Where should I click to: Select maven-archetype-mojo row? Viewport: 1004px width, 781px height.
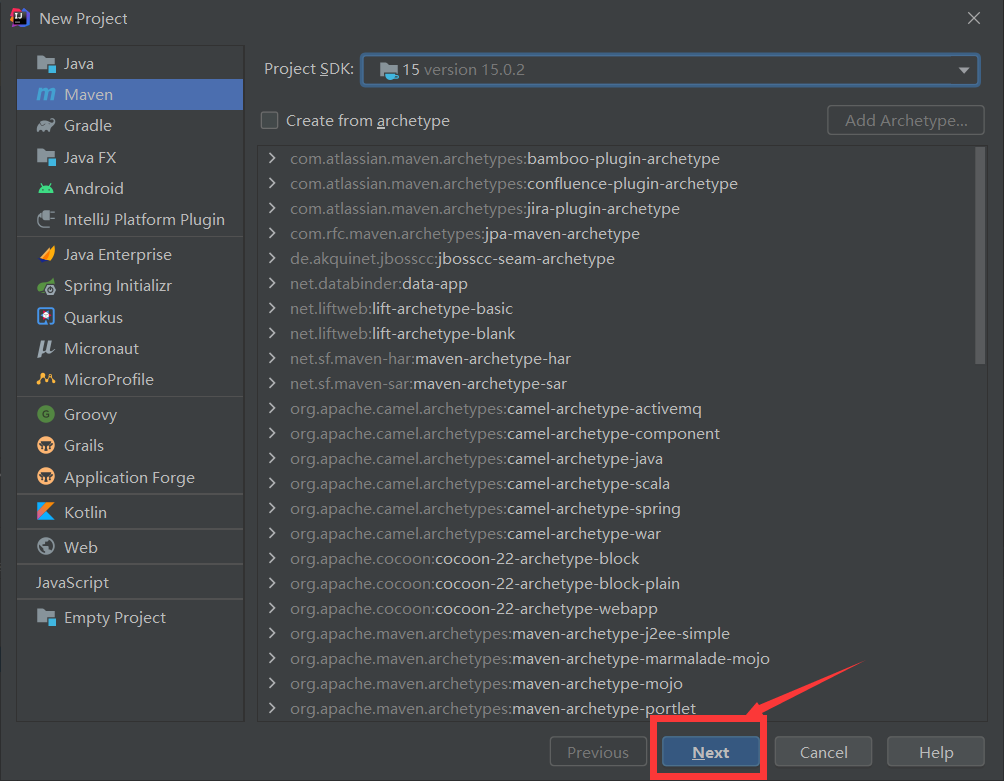618,683
